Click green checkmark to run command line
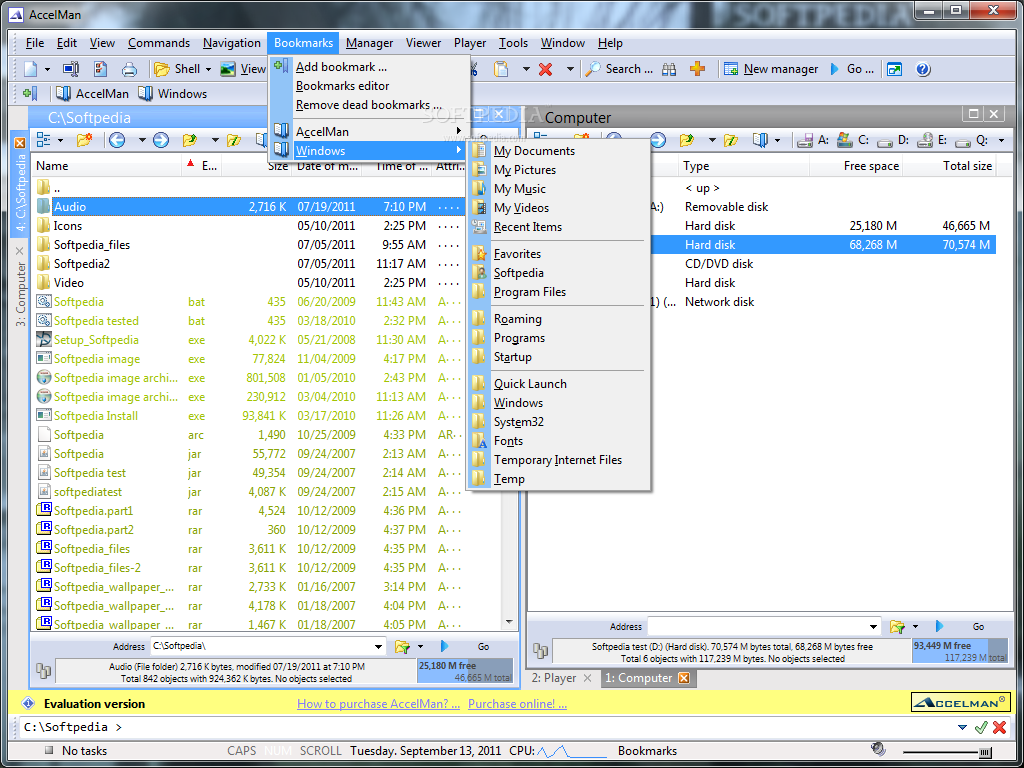 pyautogui.click(x=980, y=727)
